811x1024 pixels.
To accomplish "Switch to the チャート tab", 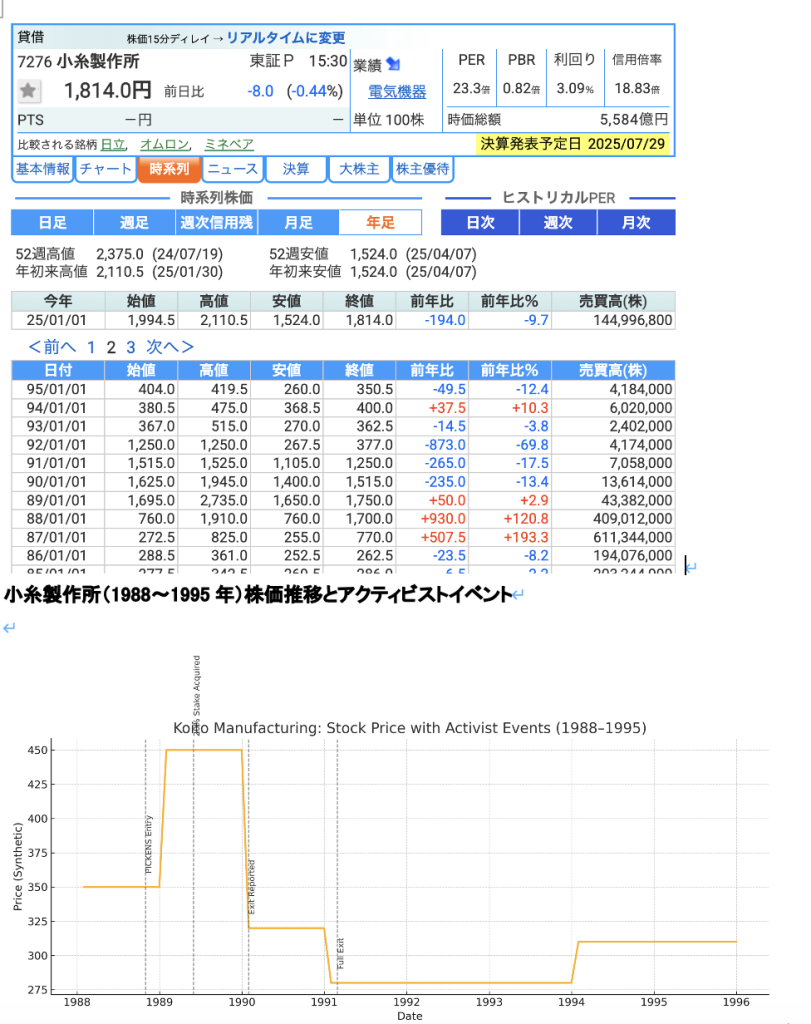I will tap(106, 169).
